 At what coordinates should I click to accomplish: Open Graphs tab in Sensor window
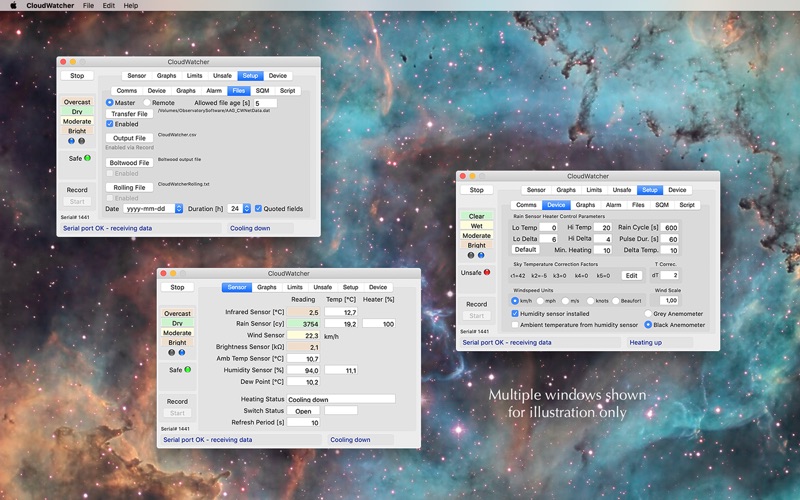[x=266, y=287]
